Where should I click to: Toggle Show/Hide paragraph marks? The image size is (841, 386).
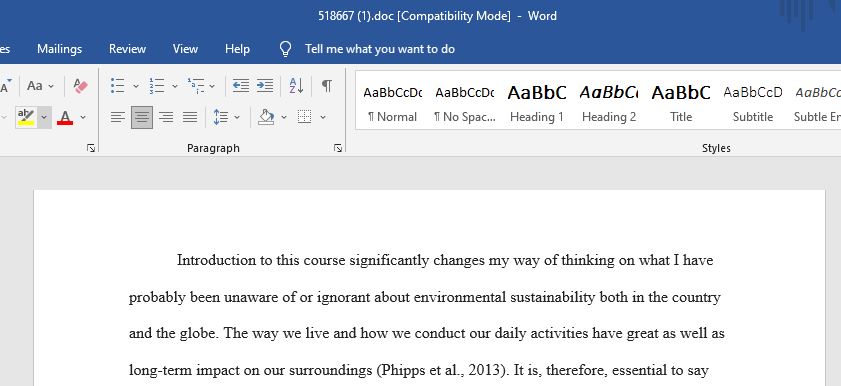point(327,86)
